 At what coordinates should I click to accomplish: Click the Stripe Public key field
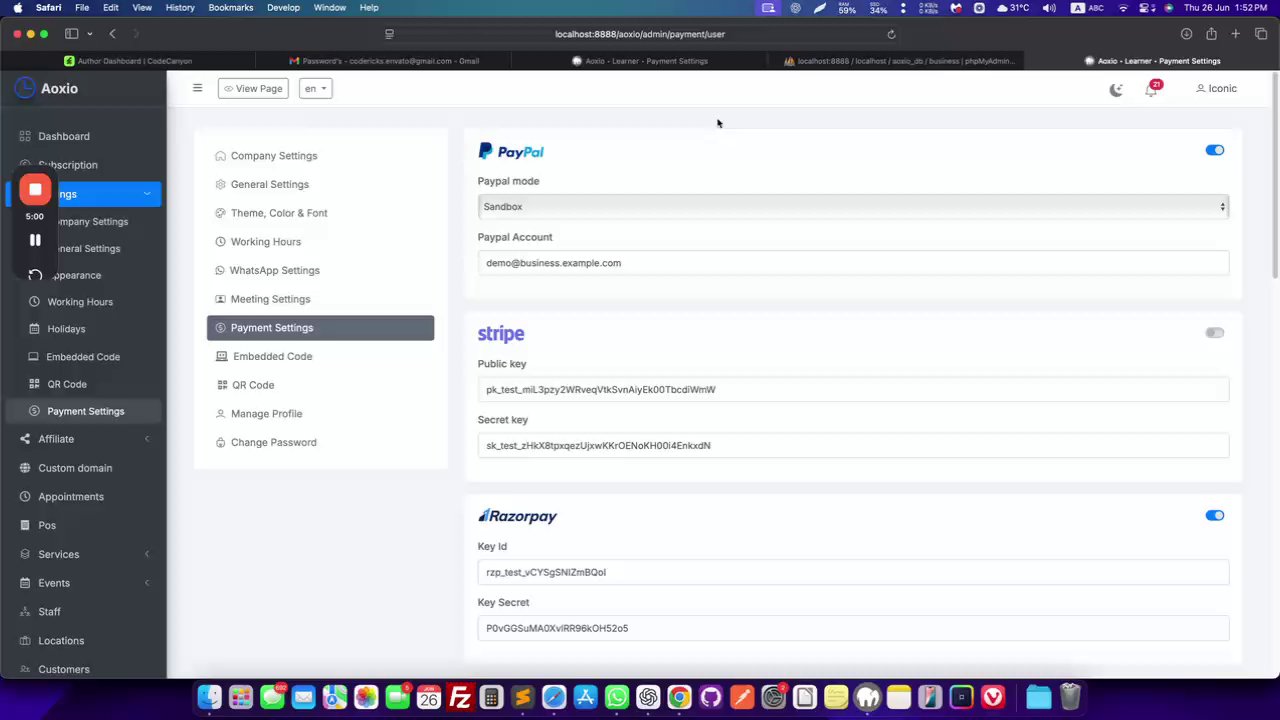pos(853,390)
